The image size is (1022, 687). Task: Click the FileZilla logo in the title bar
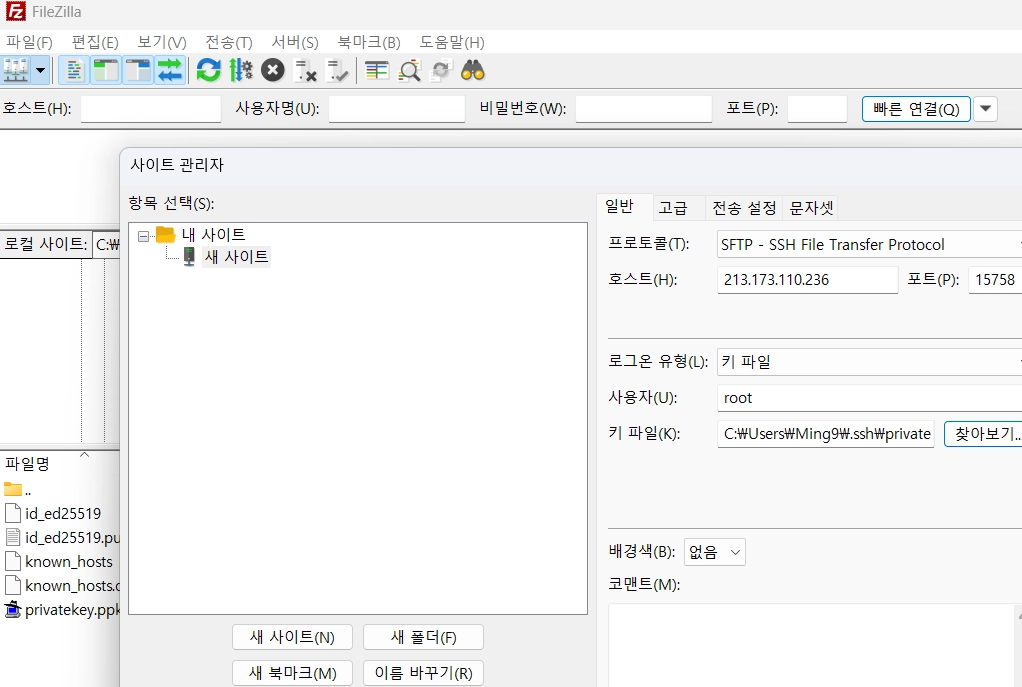(14, 12)
